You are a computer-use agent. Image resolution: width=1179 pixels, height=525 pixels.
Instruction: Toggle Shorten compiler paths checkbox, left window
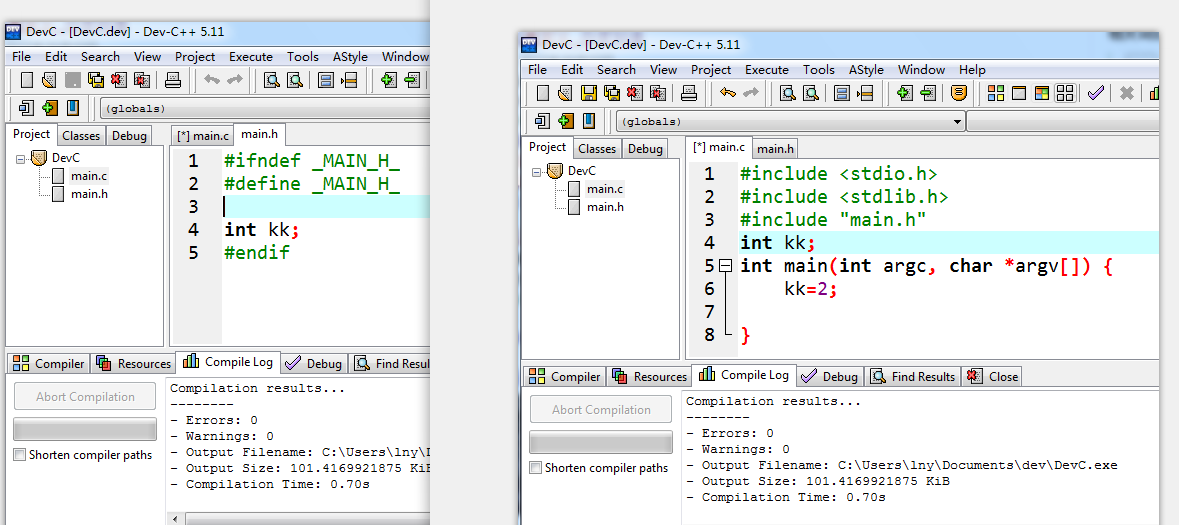[20, 455]
